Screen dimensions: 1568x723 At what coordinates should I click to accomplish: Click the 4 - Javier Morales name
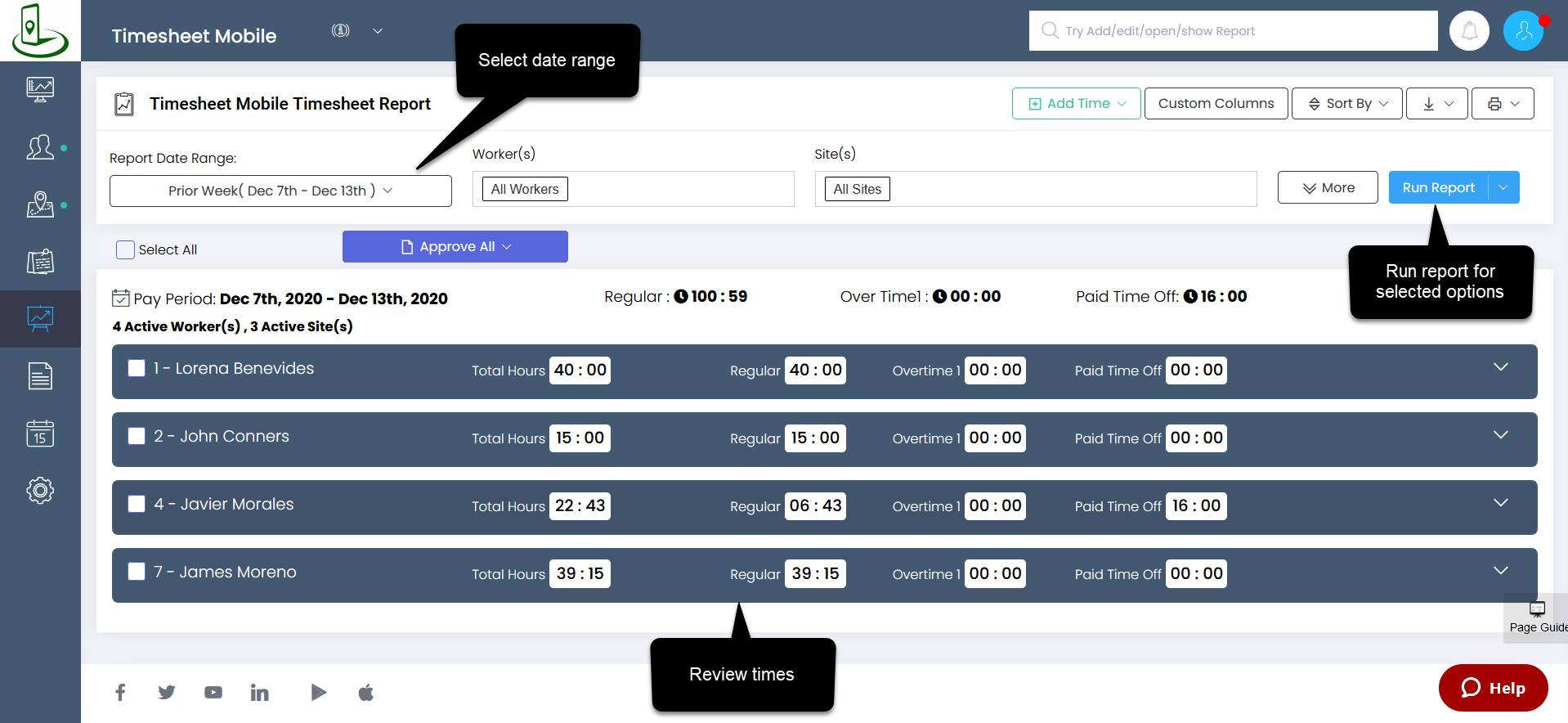point(224,504)
